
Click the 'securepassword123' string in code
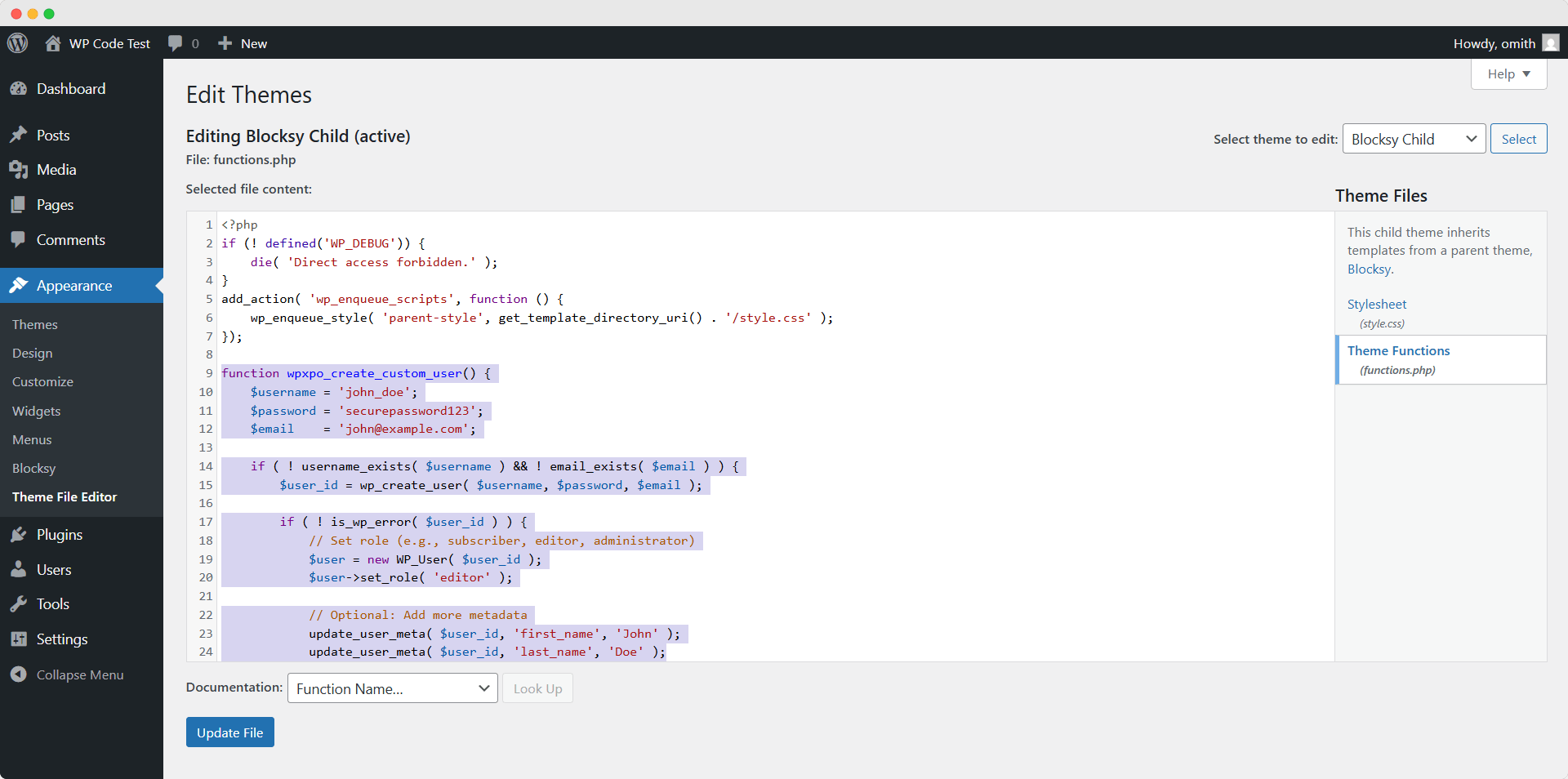click(408, 411)
